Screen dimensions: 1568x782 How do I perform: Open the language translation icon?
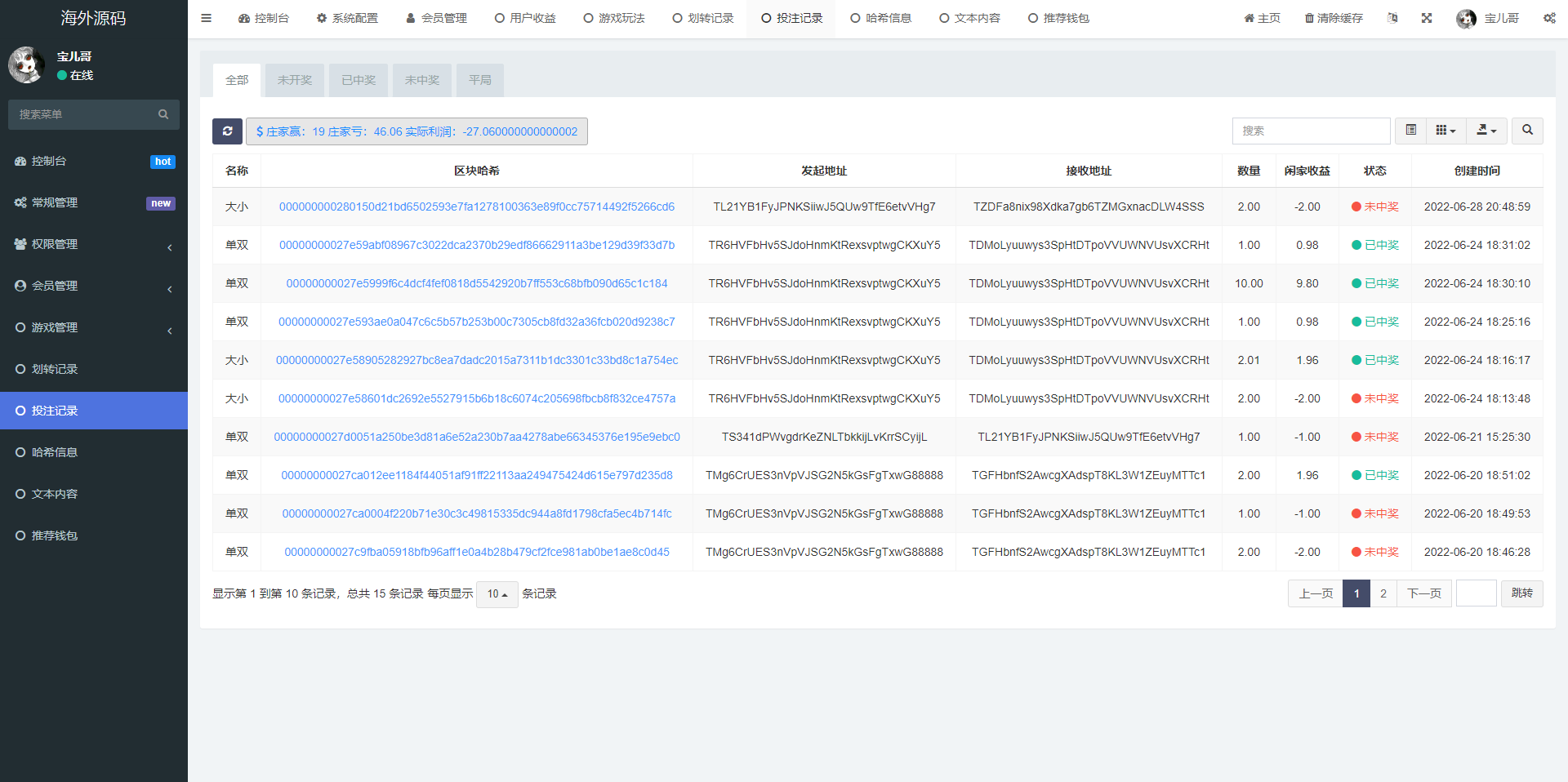[x=1392, y=18]
